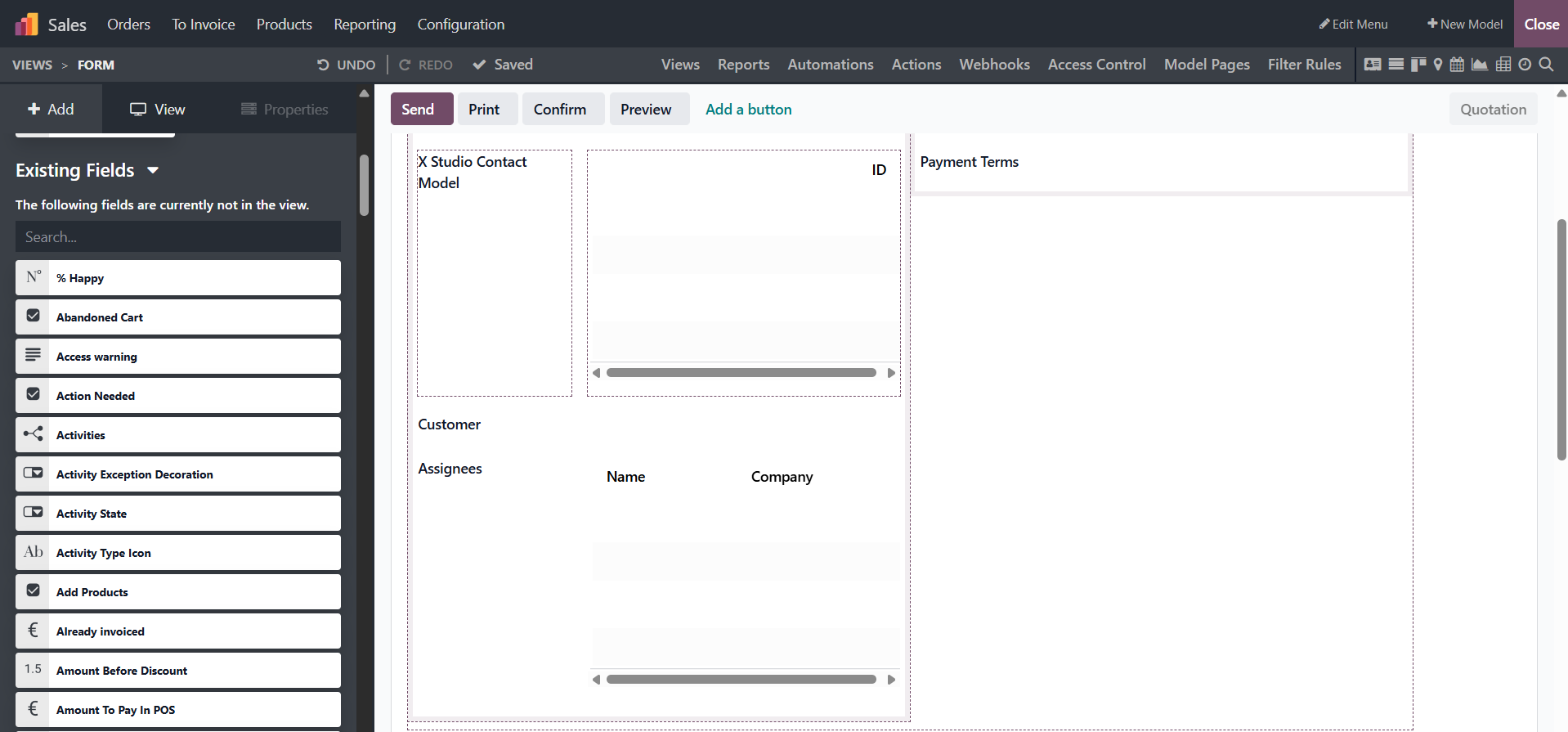The width and height of the screenshot is (1568, 732).
Task: Open the Search view magnifier icon
Action: coord(1546,65)
